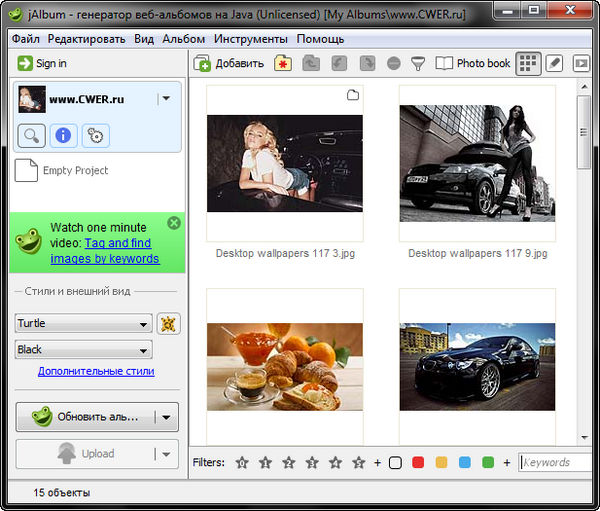Filter by zero-star rating
This screenshot has width=600, height=511.
242,462
